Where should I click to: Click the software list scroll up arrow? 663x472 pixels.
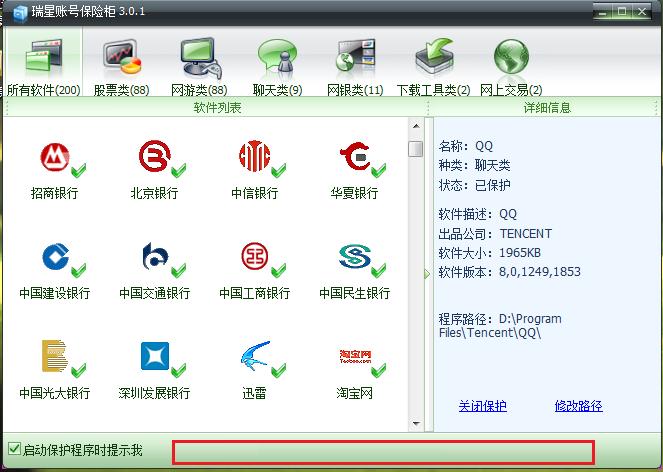(x=416, y=126)
